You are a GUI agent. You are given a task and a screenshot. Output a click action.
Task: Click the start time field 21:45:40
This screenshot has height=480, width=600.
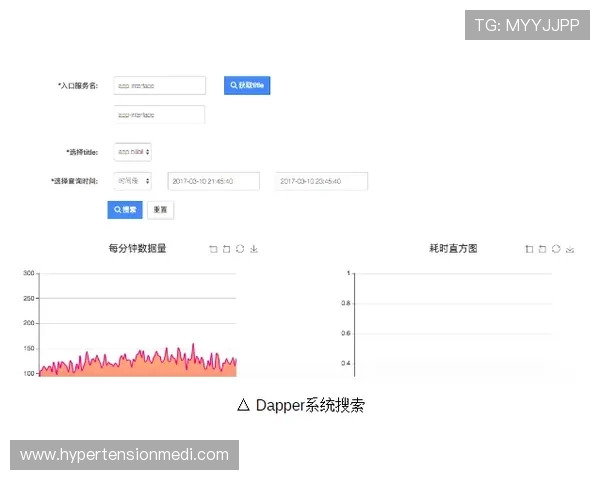(214, 181)
